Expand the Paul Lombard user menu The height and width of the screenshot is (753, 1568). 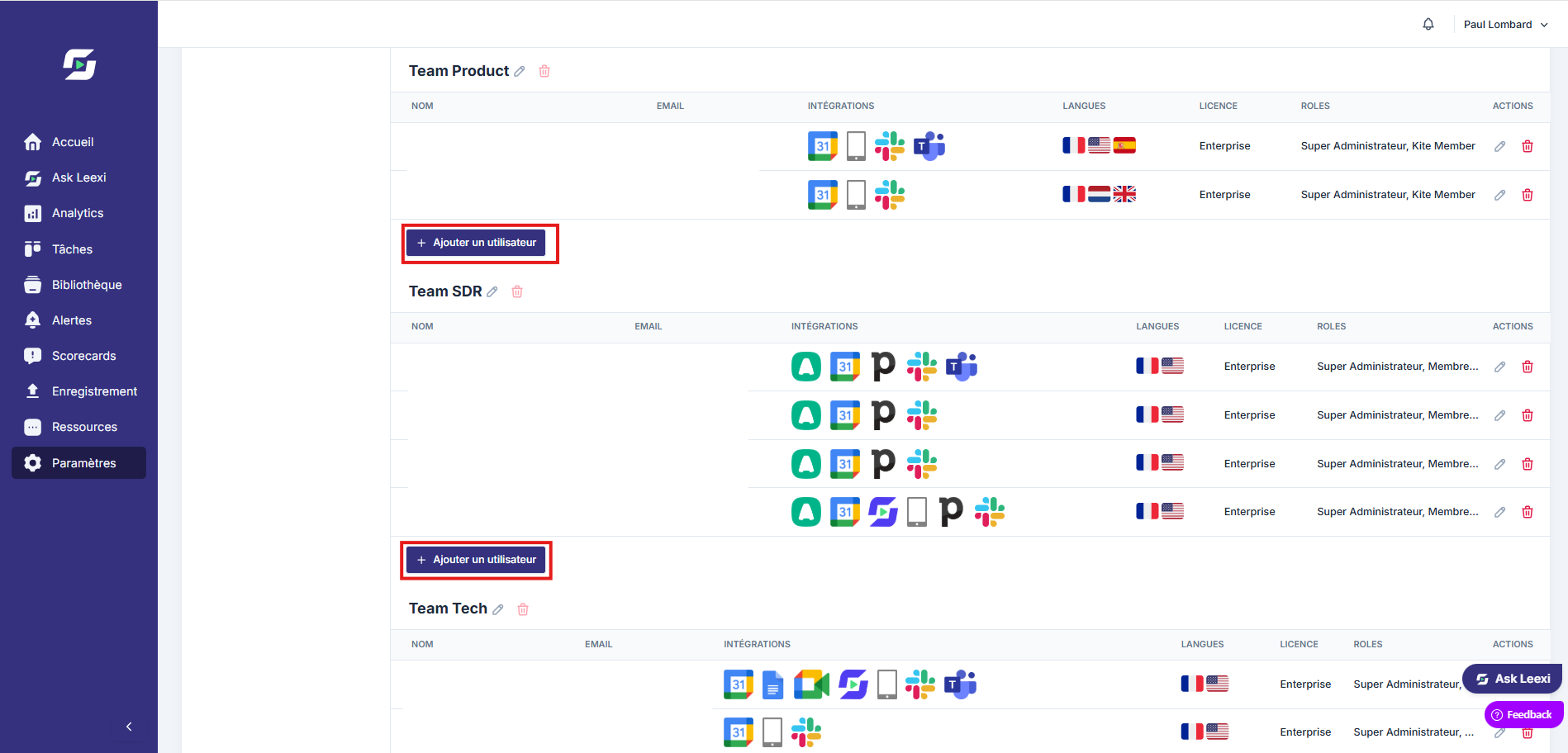point(1505,25)
